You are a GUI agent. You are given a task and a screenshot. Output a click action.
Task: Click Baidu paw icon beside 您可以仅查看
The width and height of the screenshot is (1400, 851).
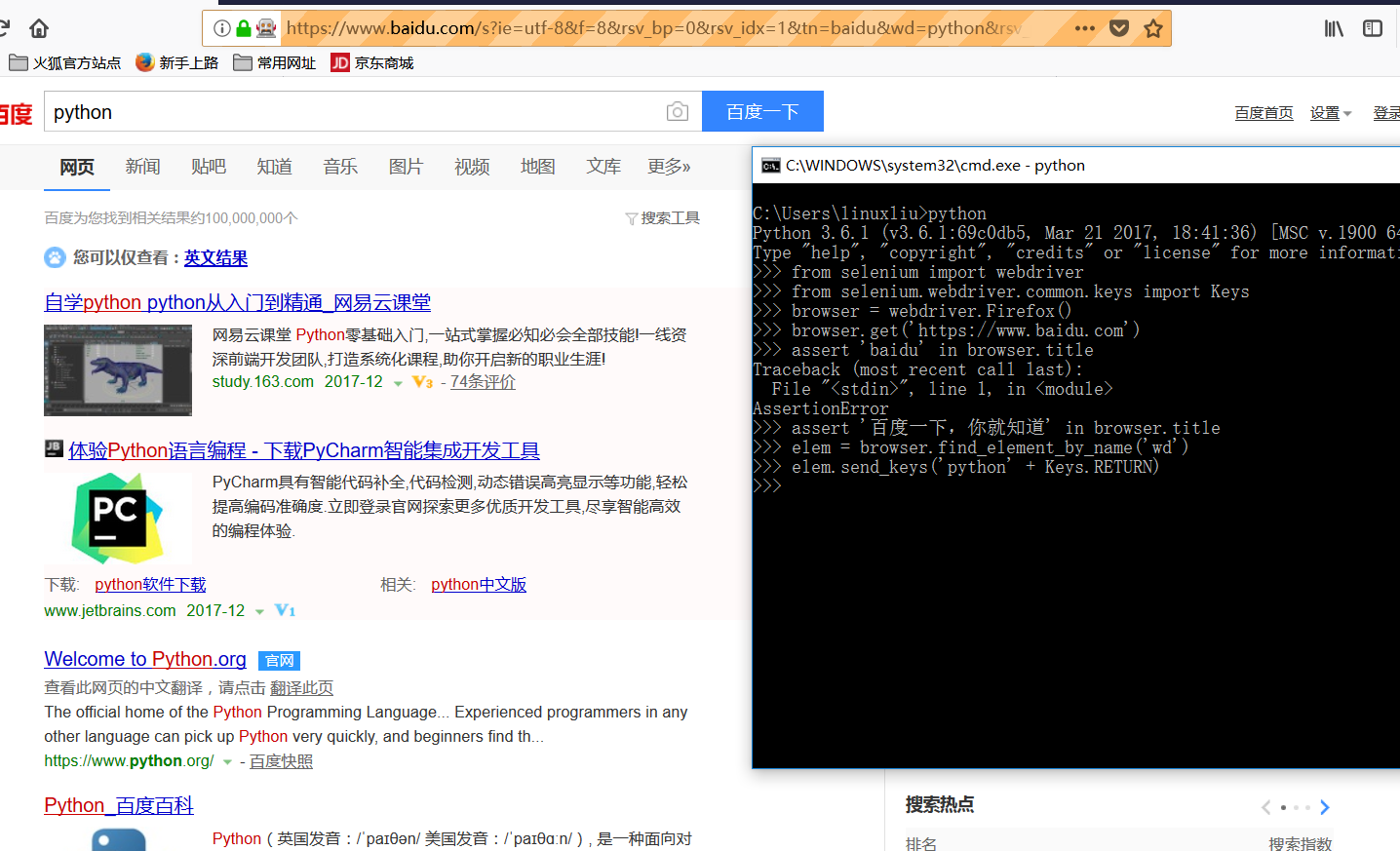(55, 257)
